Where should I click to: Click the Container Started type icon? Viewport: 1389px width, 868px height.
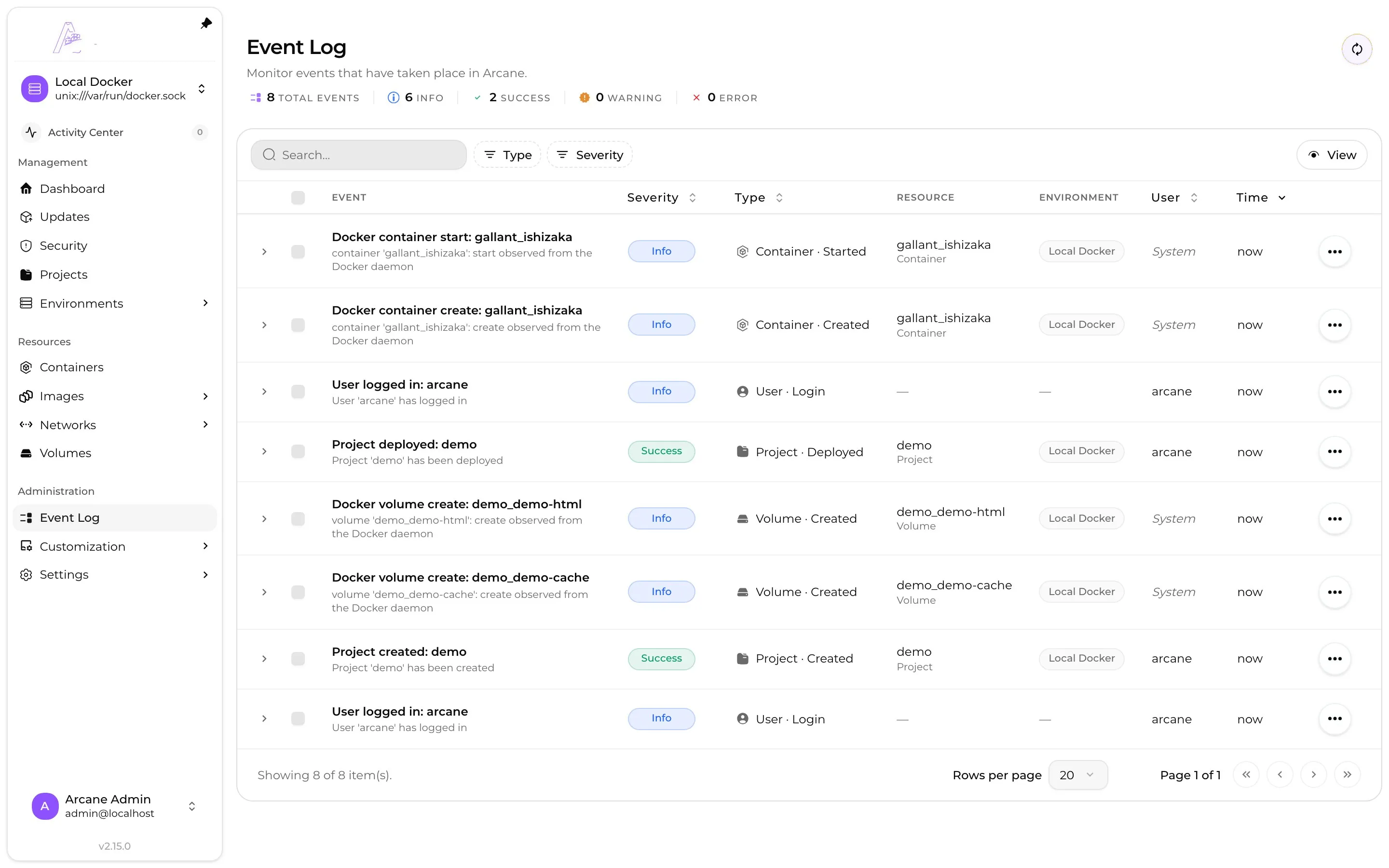[x=742, y=251]
